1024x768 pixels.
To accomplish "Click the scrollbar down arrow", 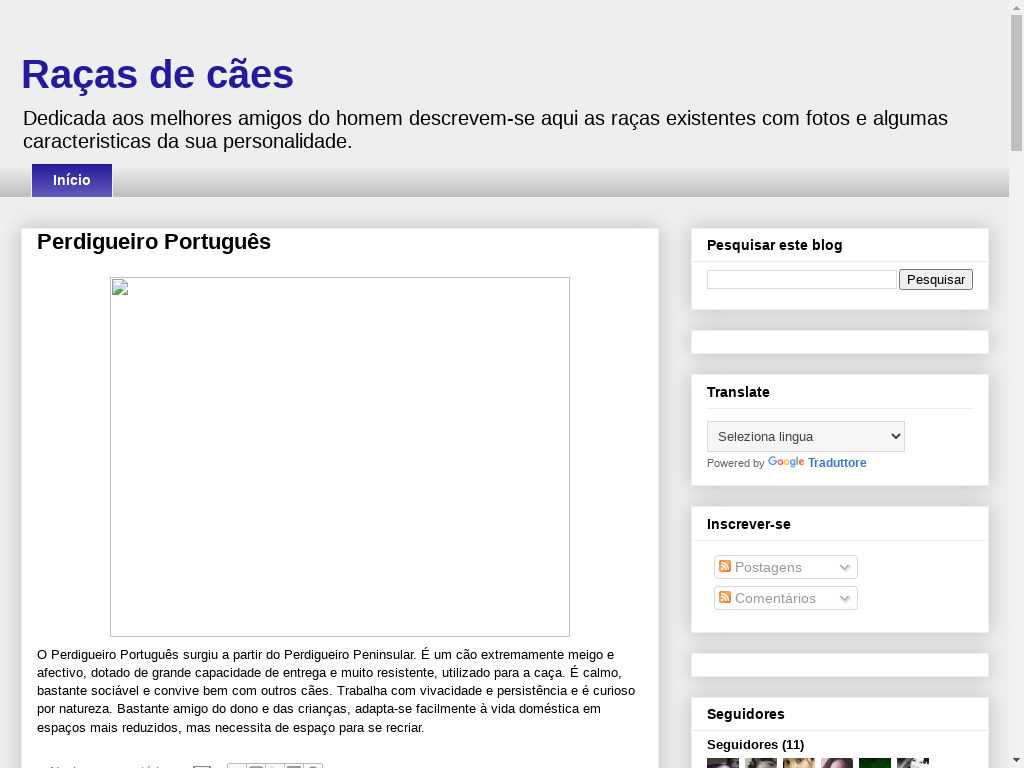I will click(1016, 760).
